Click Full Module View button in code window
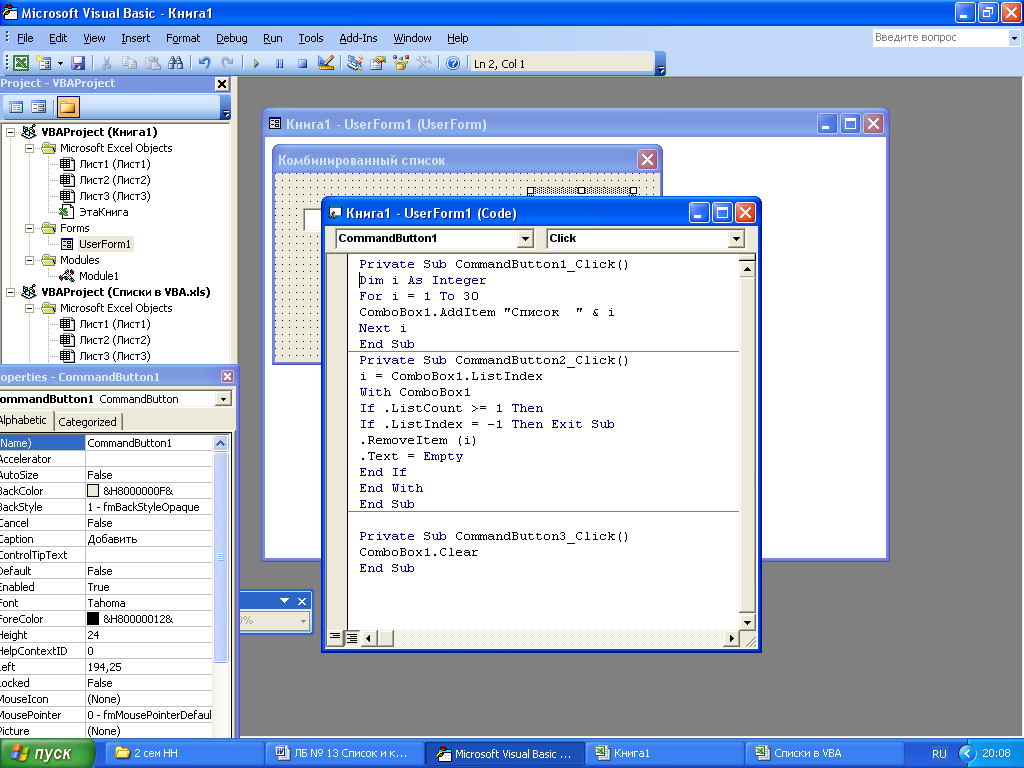Viewport: 1024px width, 768px height. coord(351,637)
